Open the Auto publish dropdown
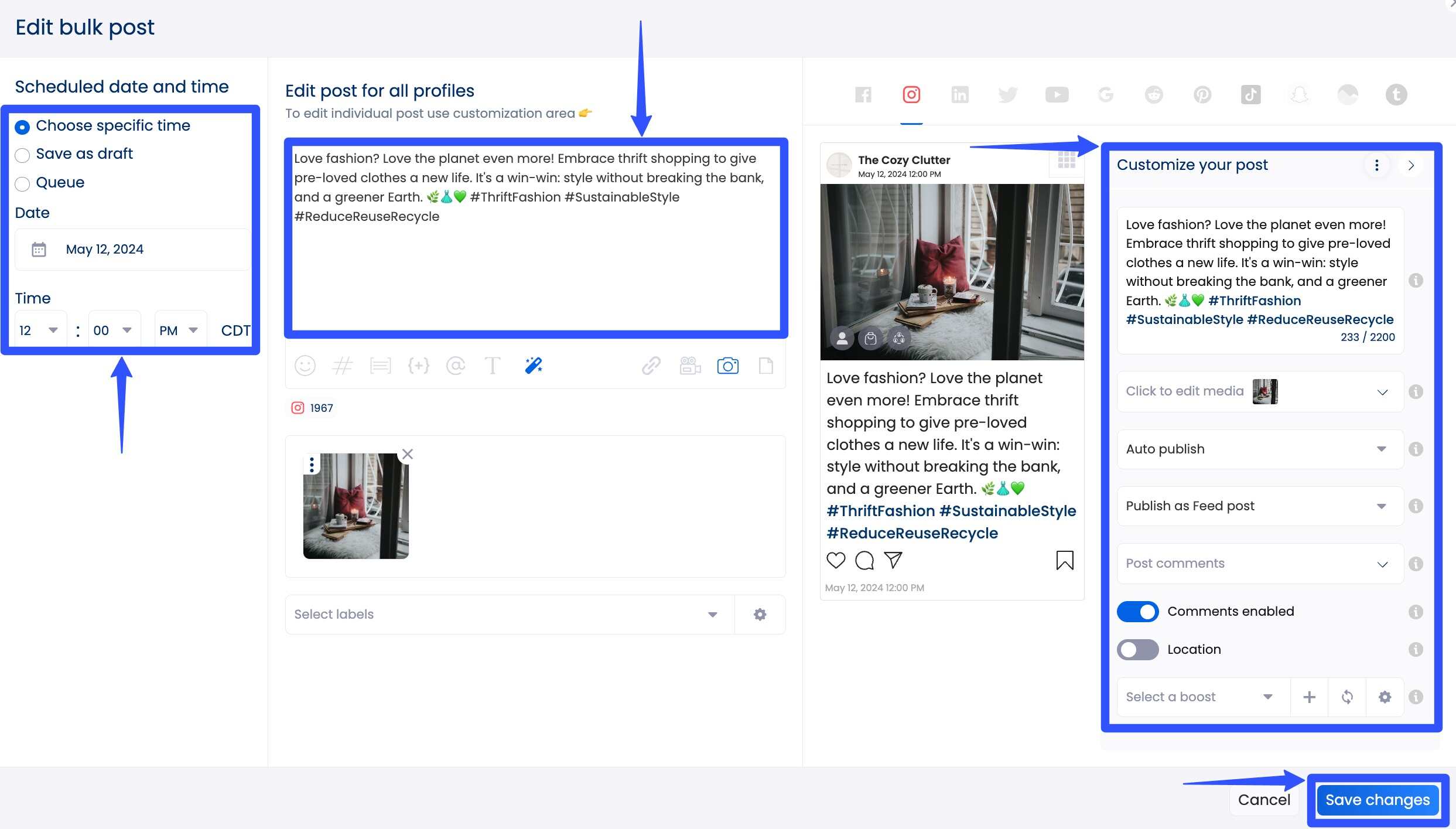 coord(1258,449)
